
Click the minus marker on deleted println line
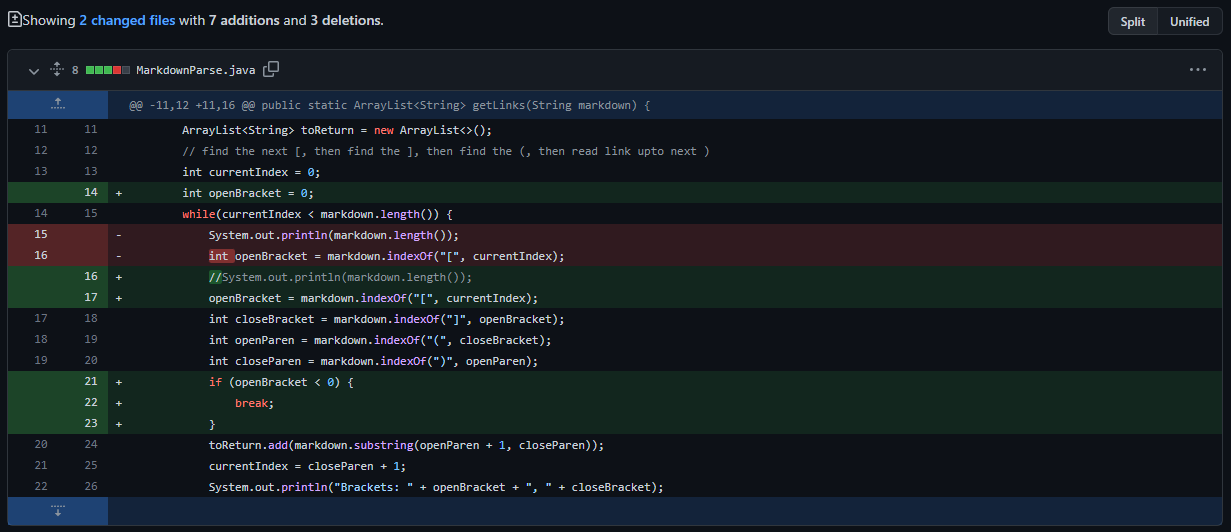pyautogui.click(x=120, y=235)
